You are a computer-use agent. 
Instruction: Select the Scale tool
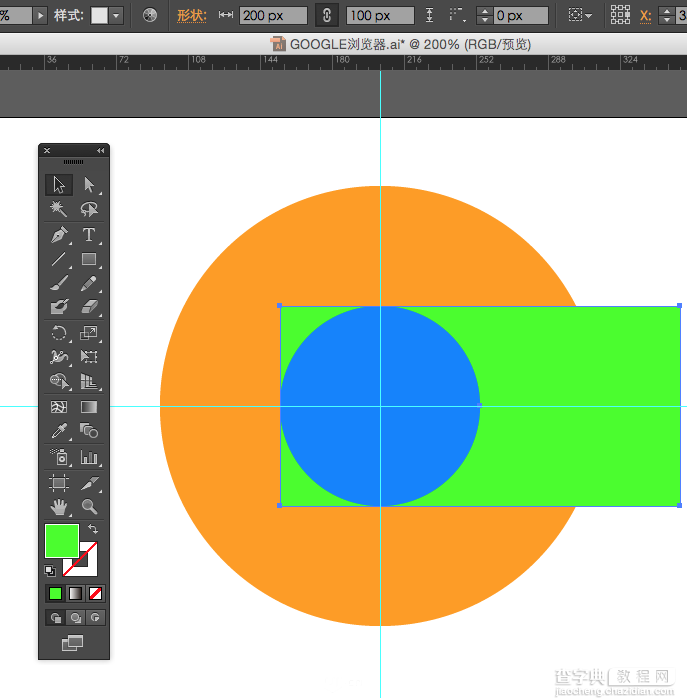click(89, 333)
